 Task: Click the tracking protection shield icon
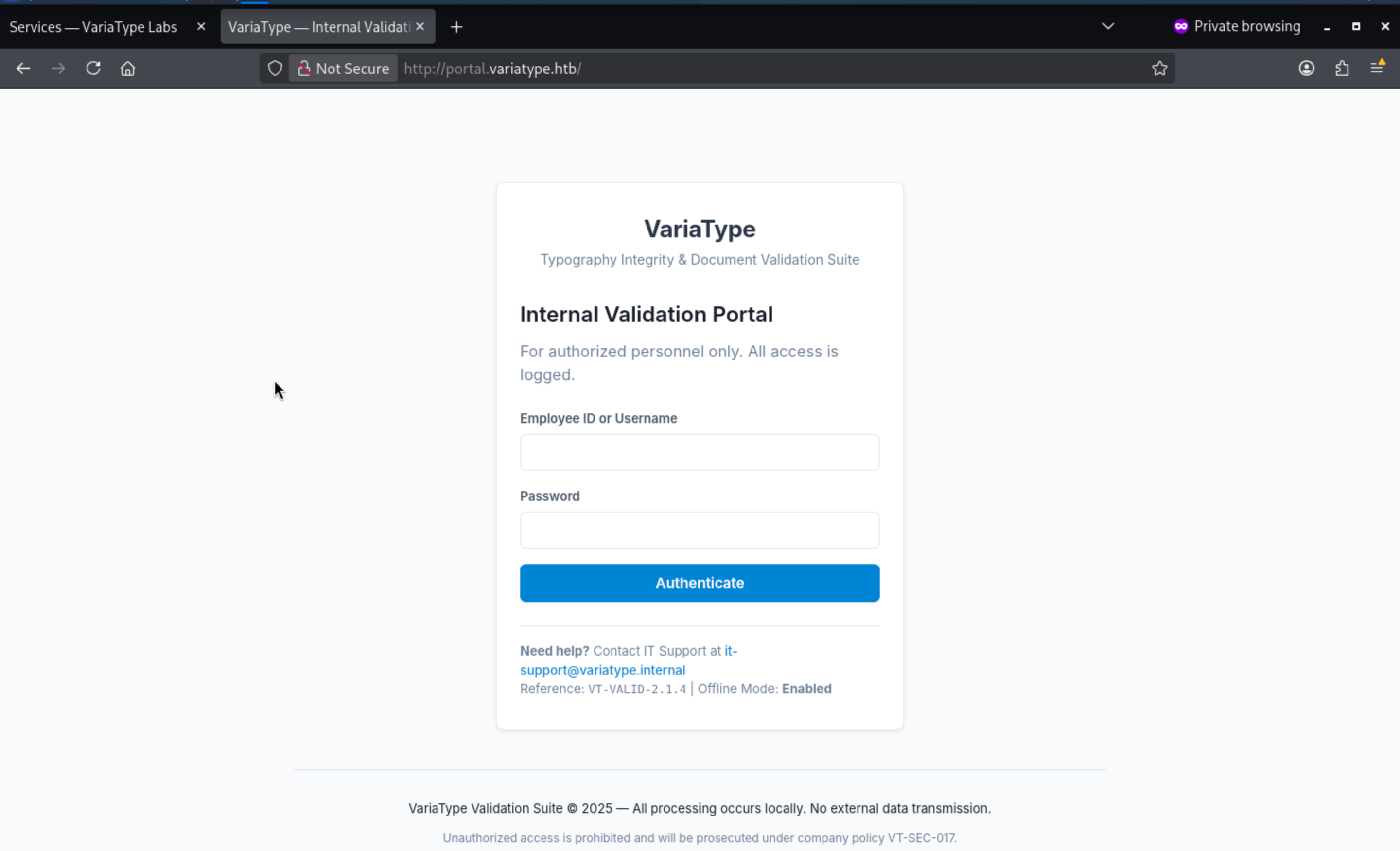[275, 69]
